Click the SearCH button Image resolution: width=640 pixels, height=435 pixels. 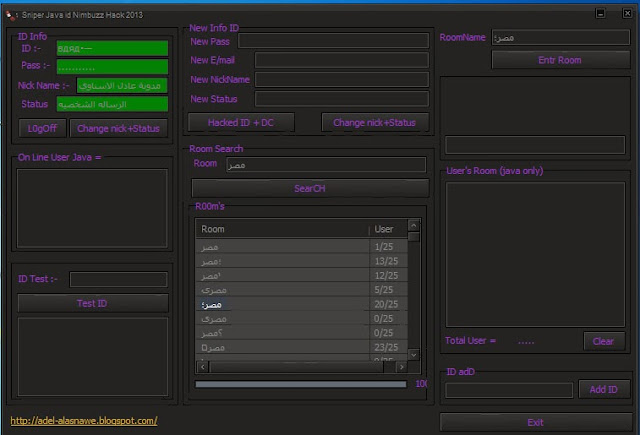(310, 188)
